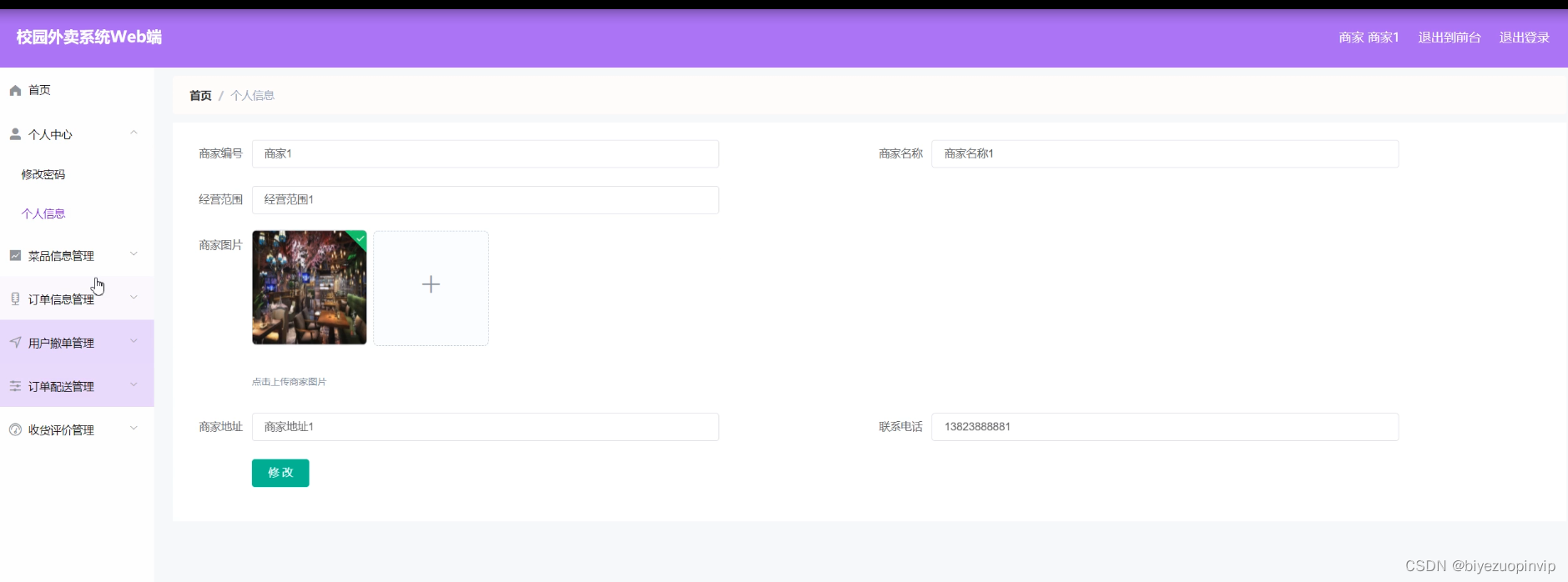The width and height of the screenshot is (1568, 582).
Task: Click the green checkmark on uploaded image
Action: click(x=360, y=238)
